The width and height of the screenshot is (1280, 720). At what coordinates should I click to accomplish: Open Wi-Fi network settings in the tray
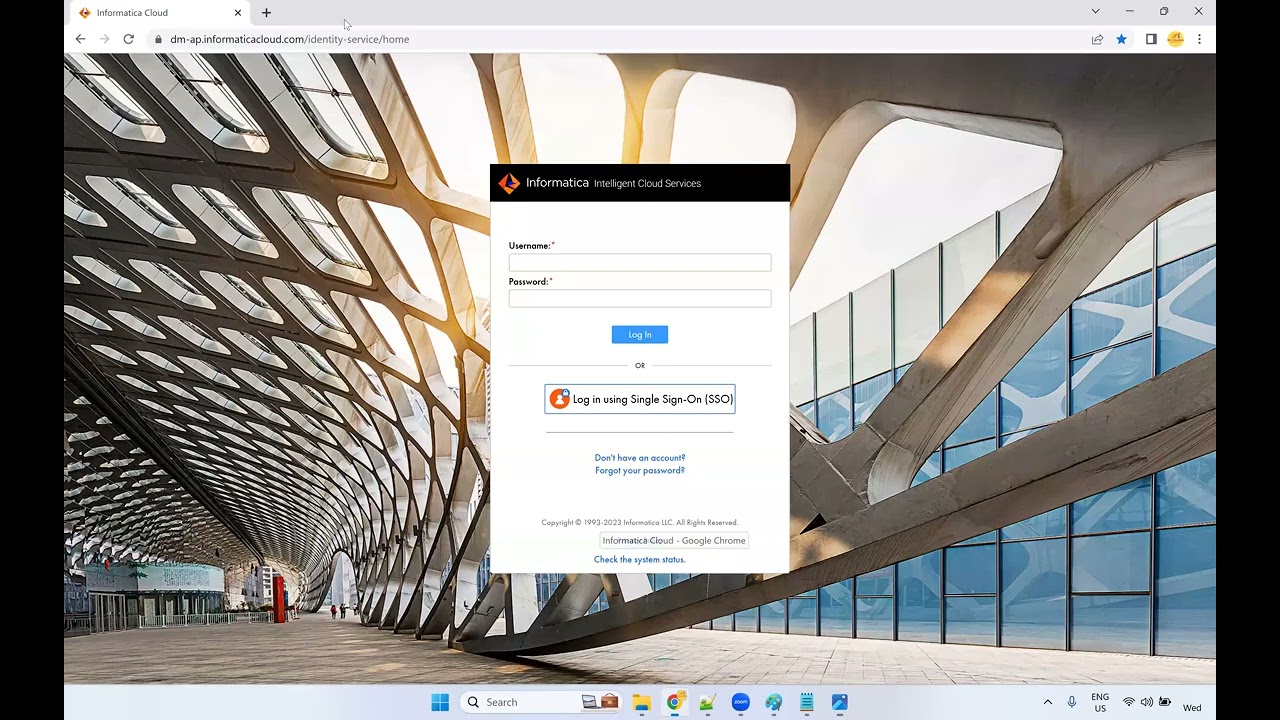coord(1129,702)
